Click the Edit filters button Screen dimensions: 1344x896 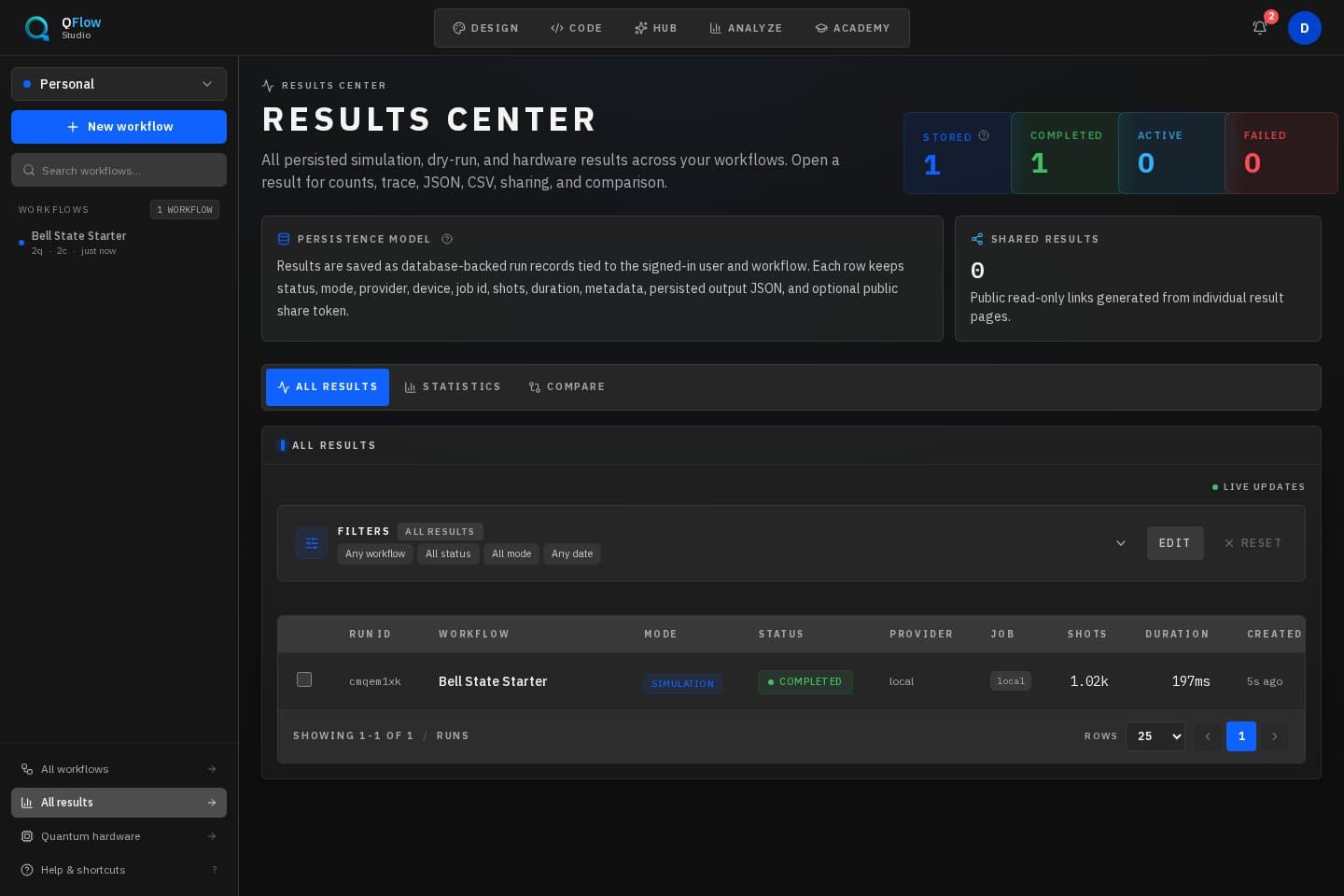click(1175, 543)
